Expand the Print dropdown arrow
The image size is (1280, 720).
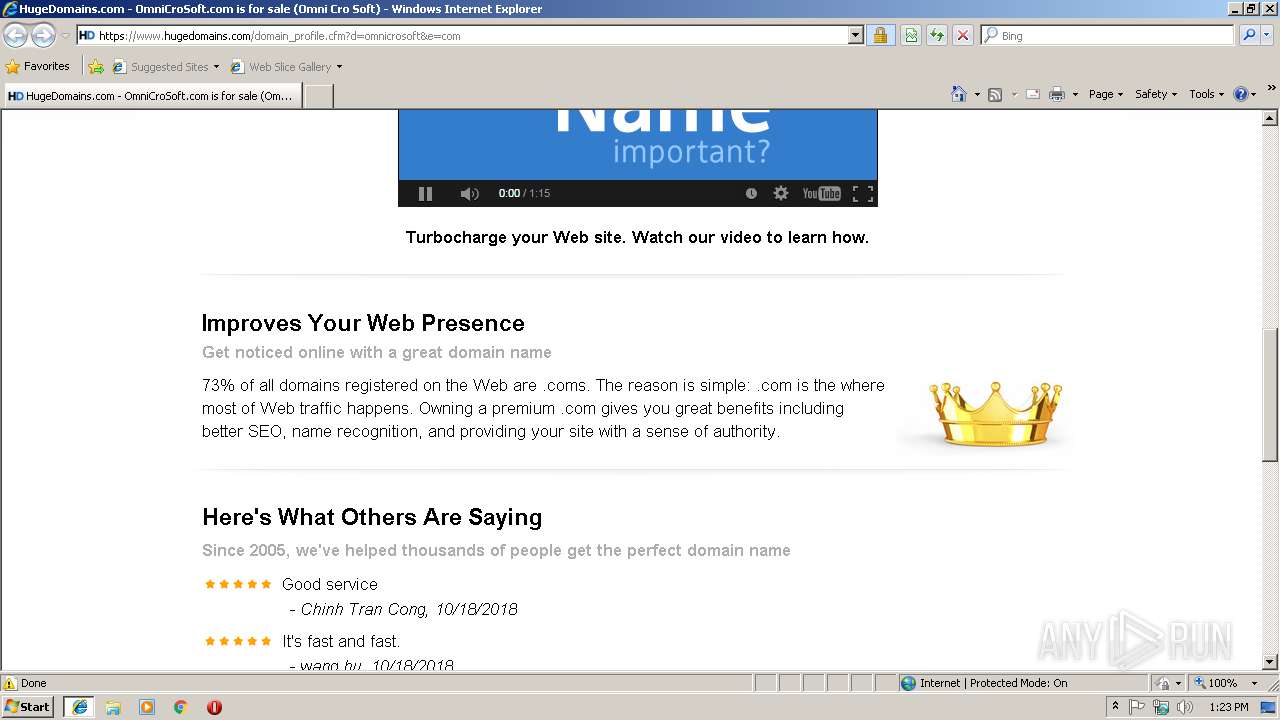pos(1075,94)
